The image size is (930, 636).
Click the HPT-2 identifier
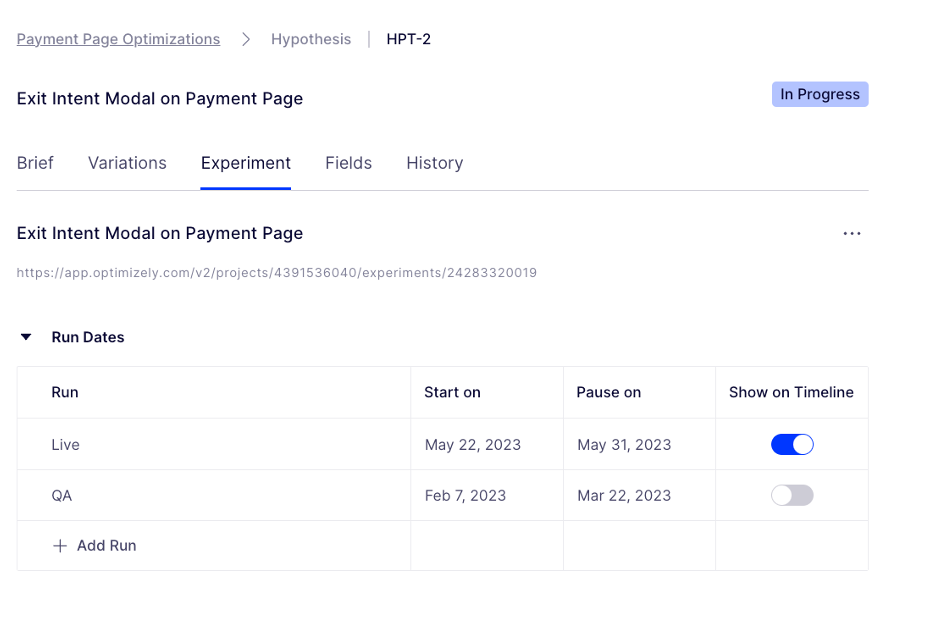(x=409, y=39)
